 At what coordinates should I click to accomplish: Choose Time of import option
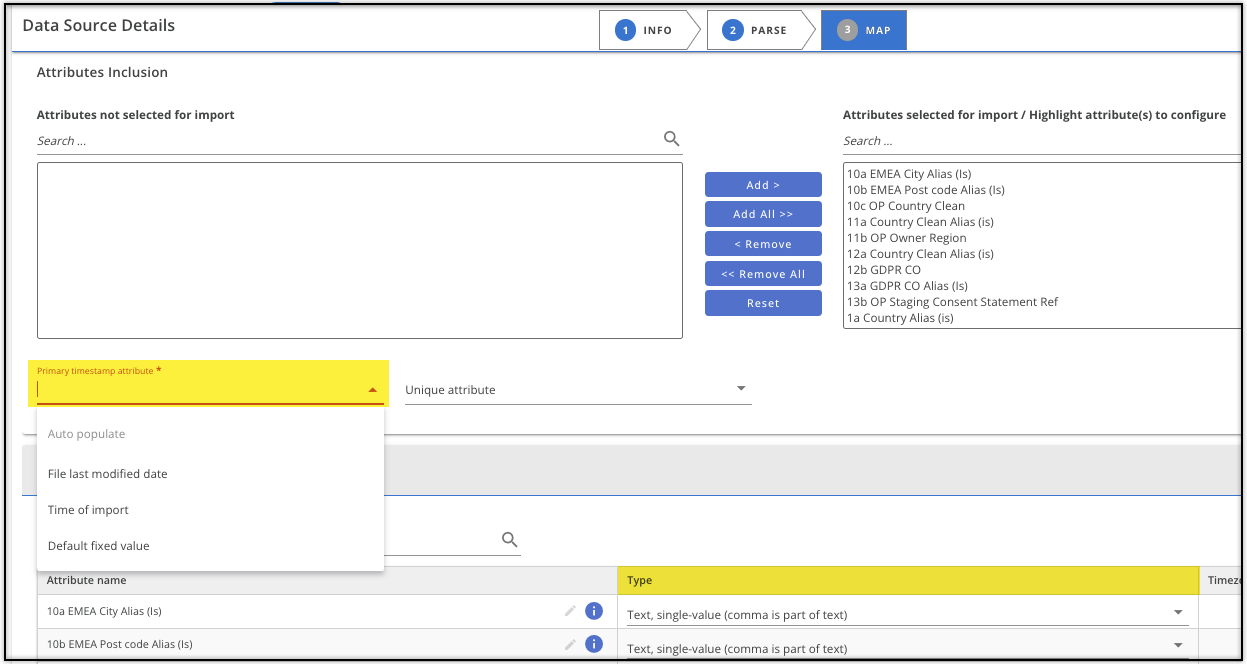pyautogui.click(x=89, y=510)
